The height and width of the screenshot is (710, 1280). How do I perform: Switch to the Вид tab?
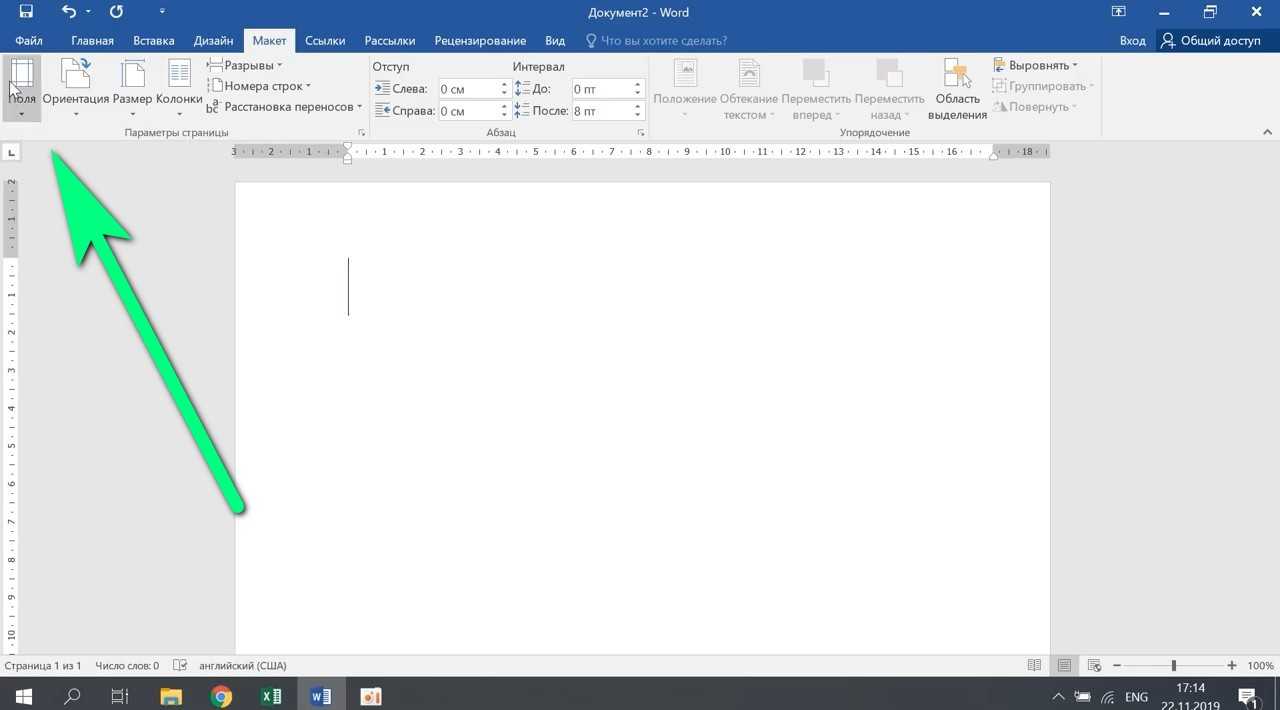[x=555, y=41]
